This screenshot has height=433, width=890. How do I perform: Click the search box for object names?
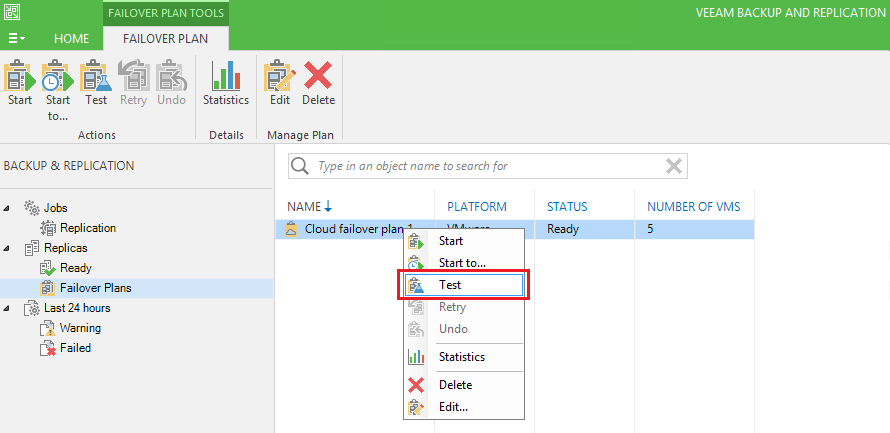(488, 166)
